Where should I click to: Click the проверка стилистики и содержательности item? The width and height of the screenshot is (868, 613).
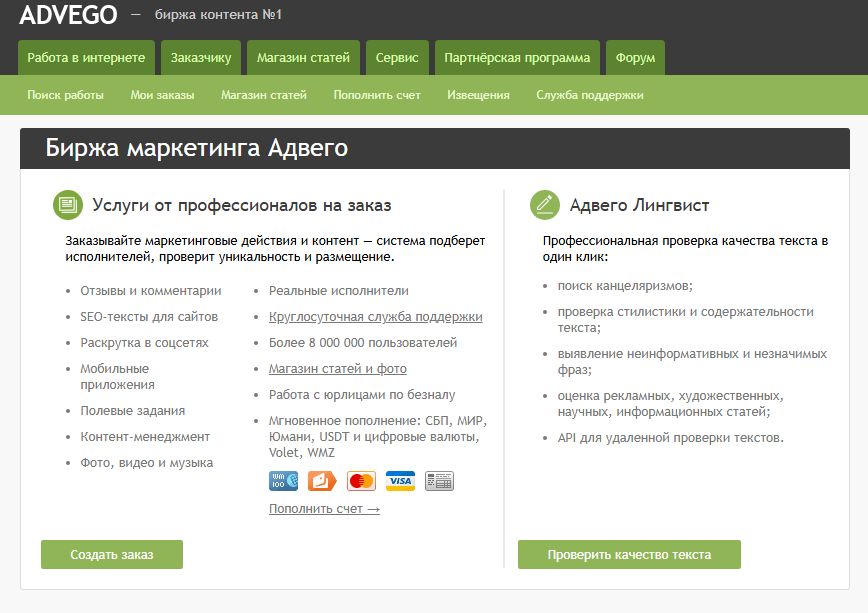click(x=685, y=320)
